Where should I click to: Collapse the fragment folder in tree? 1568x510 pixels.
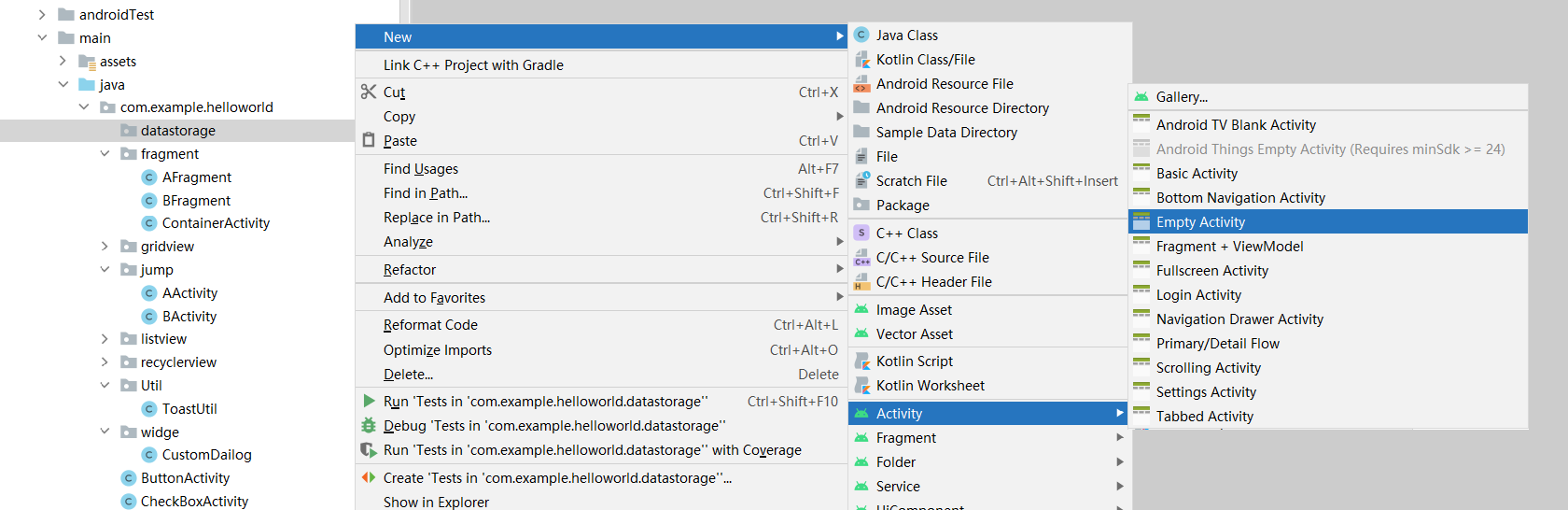pyautogui.click(x=105, y=154)
